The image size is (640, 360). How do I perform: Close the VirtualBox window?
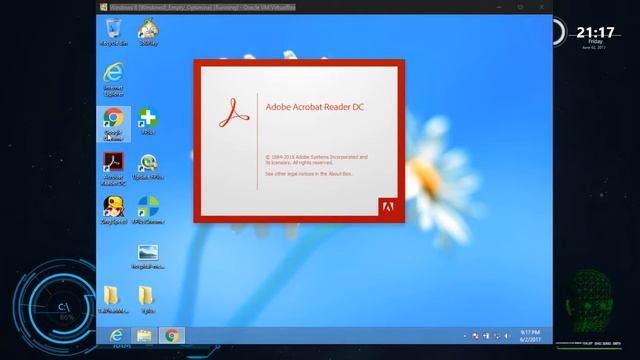click(542, 7)
